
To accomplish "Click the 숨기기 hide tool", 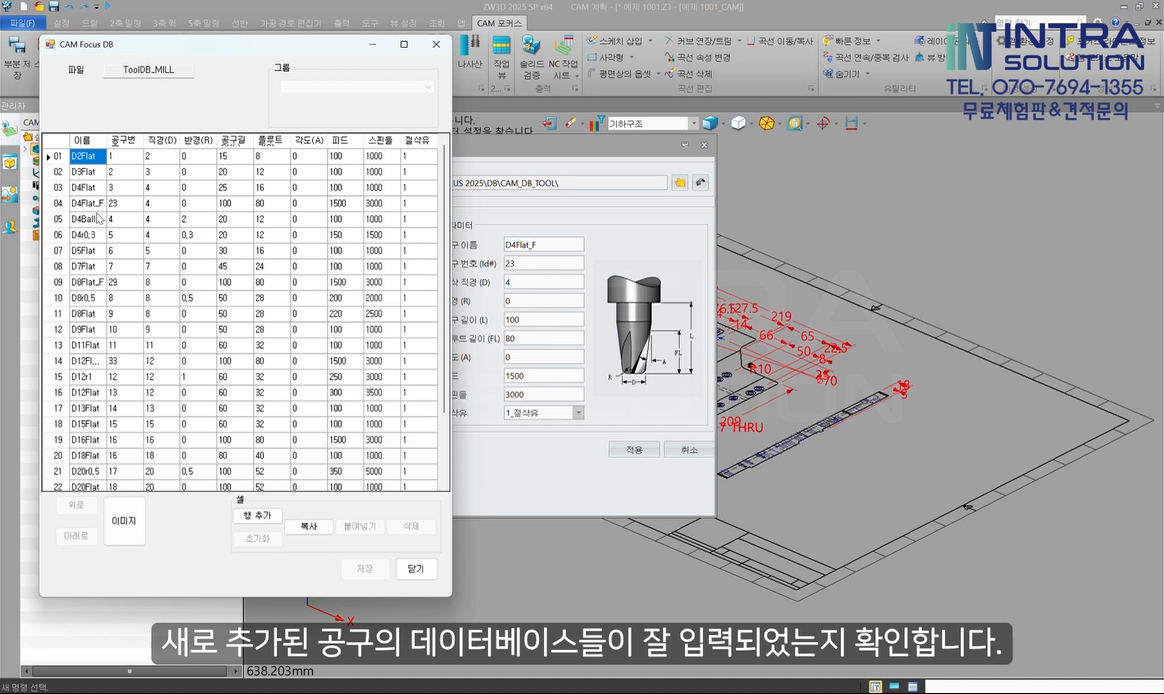I will [842, 73].
